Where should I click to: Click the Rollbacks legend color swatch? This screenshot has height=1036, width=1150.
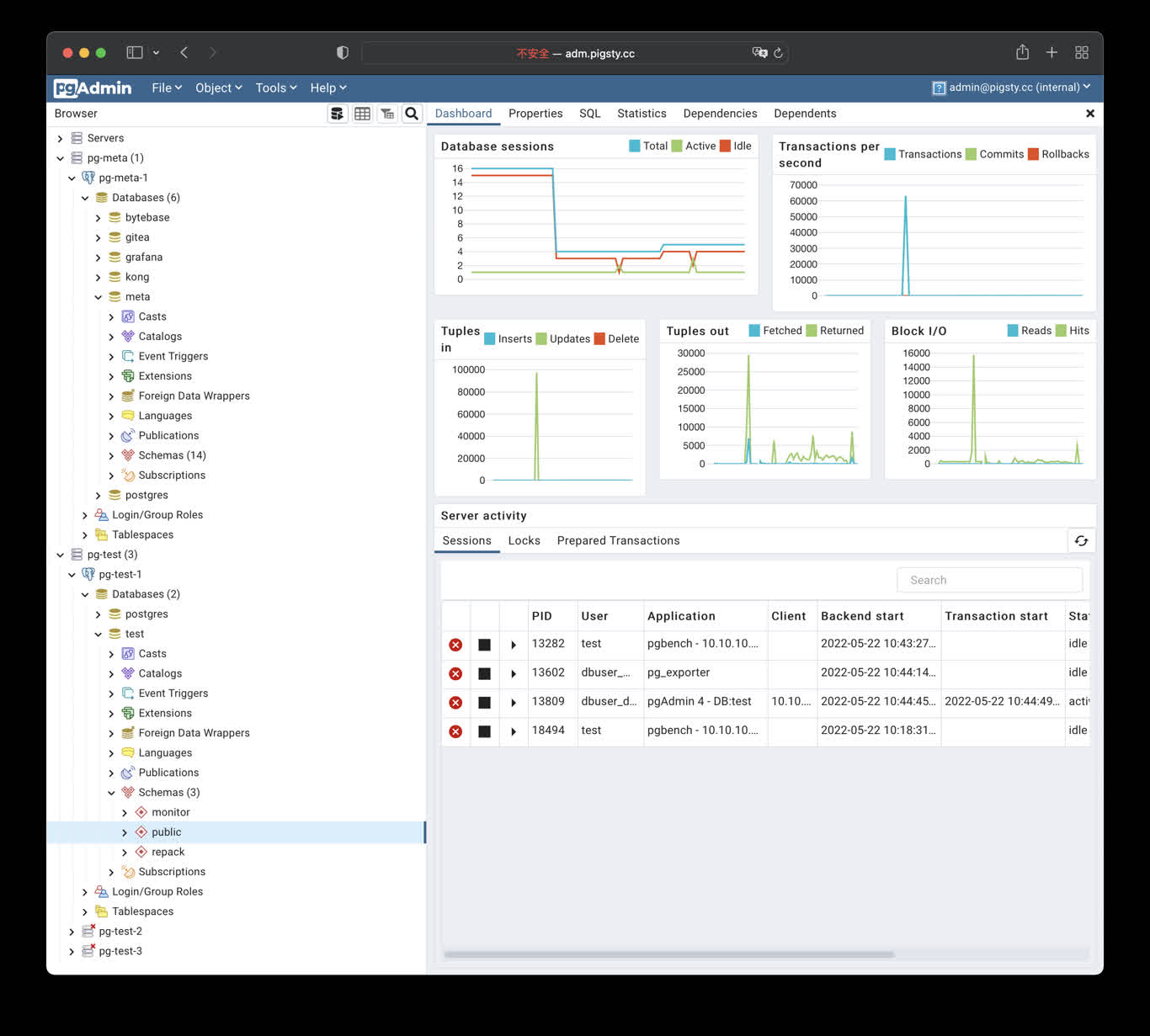tap(1032, 154)
